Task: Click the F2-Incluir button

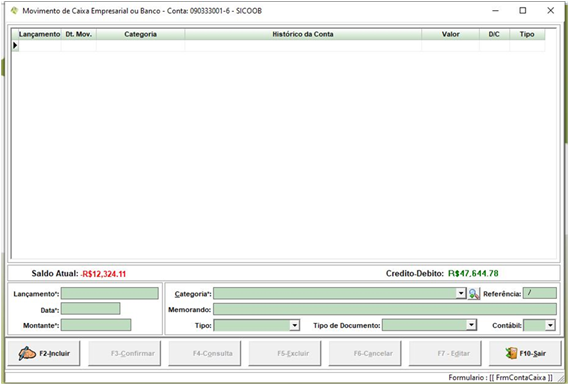Action: [44, 353]
